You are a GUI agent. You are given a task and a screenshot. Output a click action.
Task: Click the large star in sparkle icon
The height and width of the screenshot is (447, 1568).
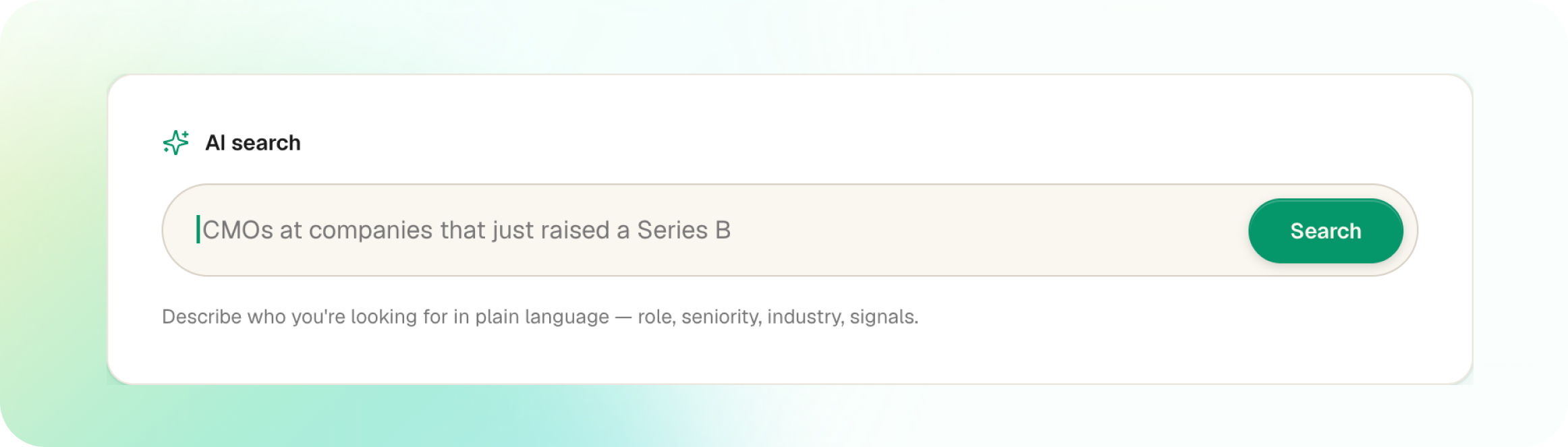pyautogui.click(x=175, y=144)
